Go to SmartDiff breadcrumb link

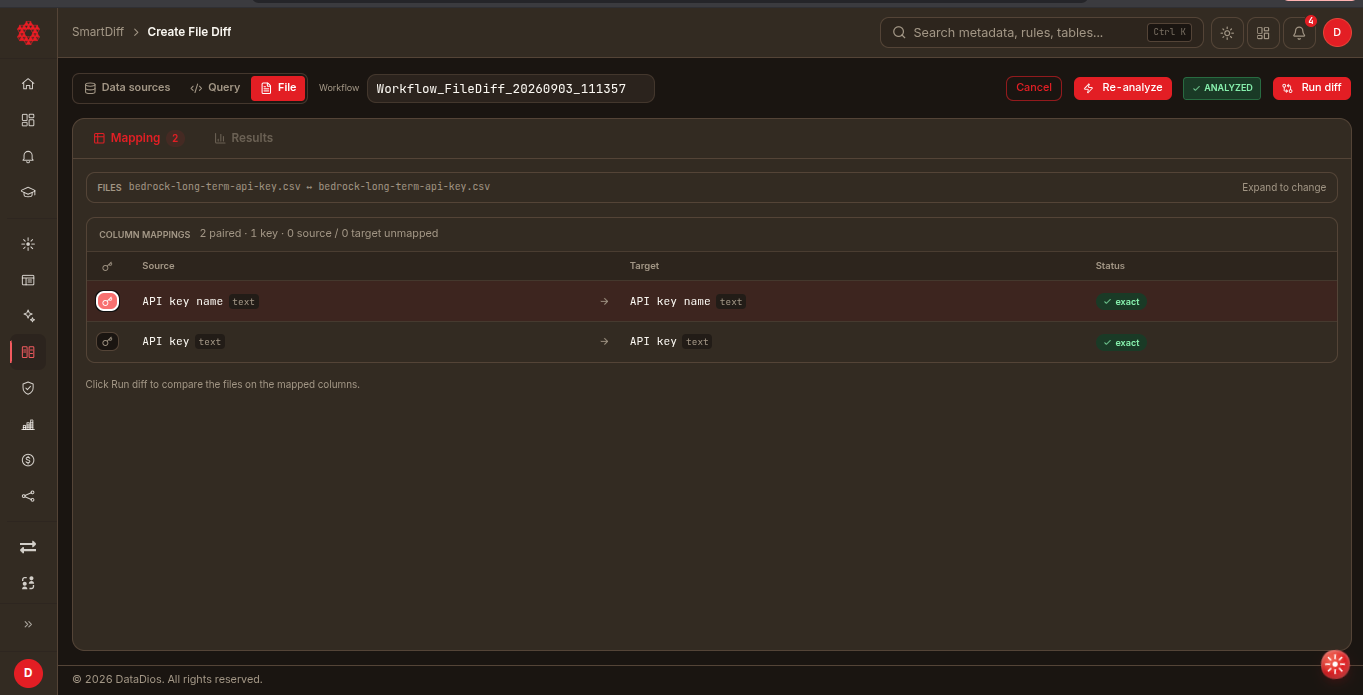[x=98, y=32]
